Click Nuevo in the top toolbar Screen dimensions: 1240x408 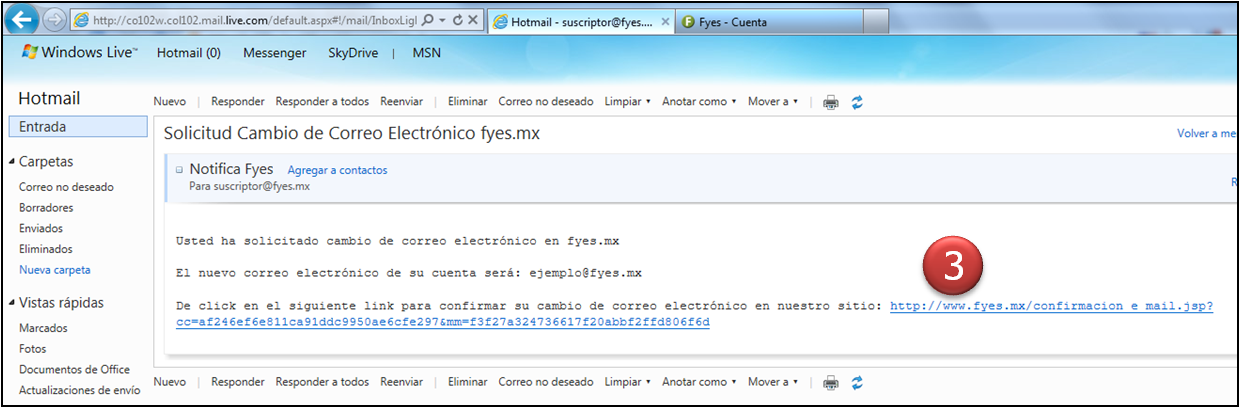(169, 101)
